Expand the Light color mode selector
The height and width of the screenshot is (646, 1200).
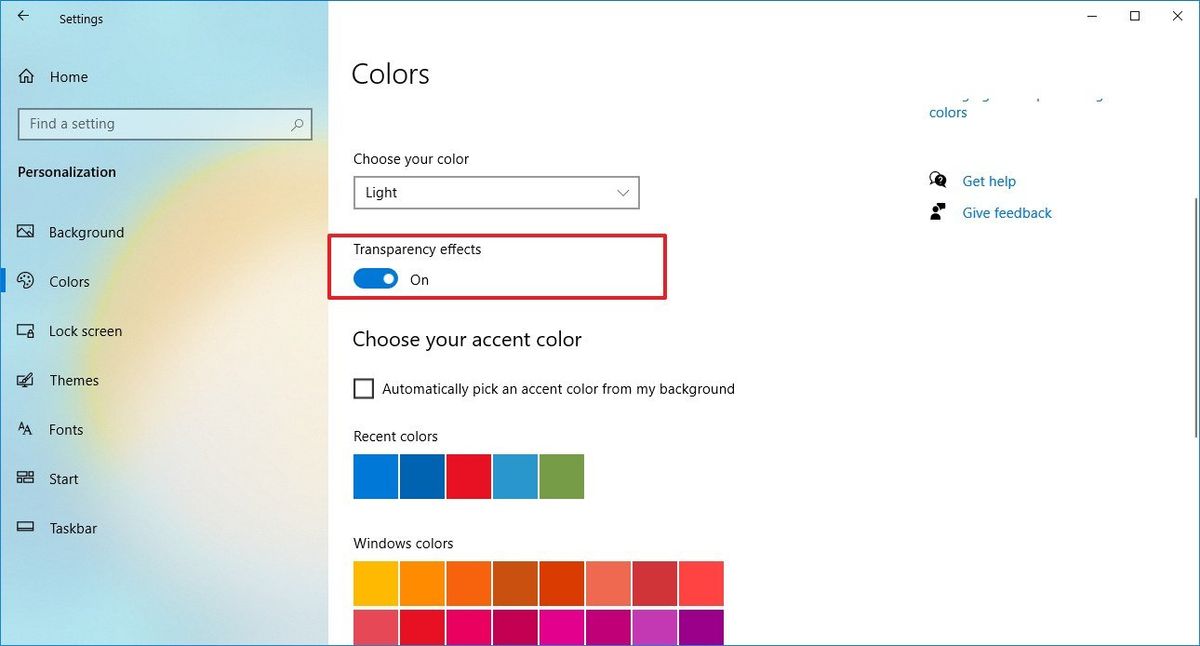pos(496,192)
